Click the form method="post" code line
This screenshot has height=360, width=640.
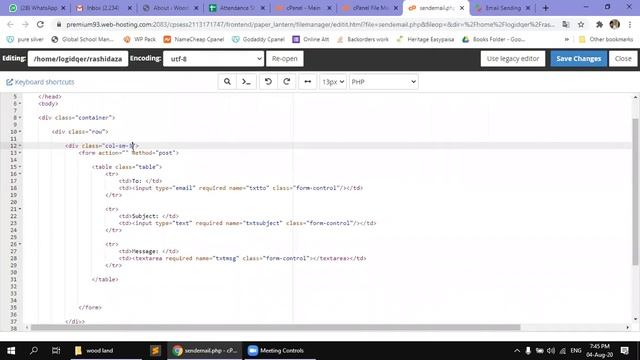tap(129, 153)
